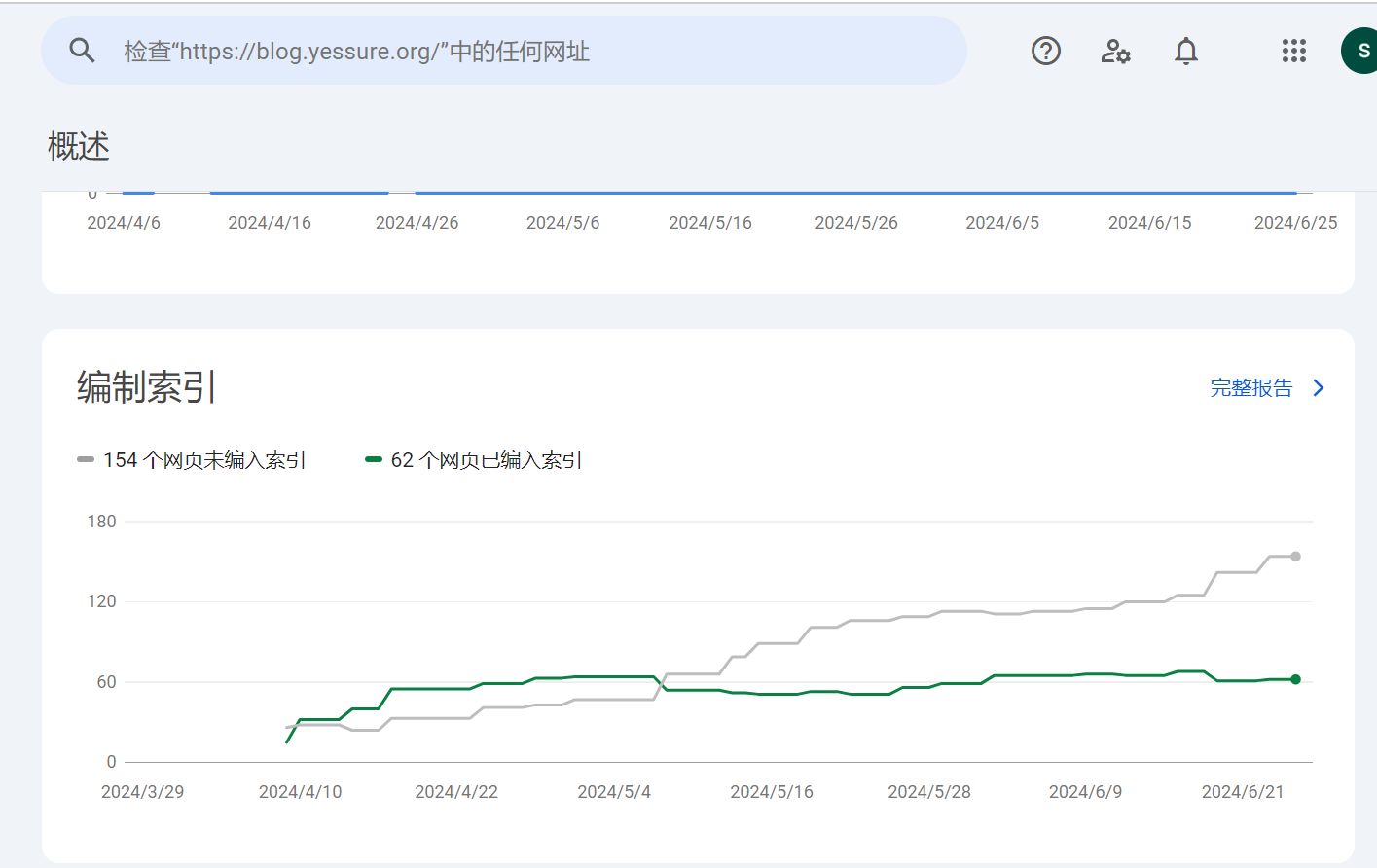
Task: Click the 2024/4/10 date on the index chart axis
Action: tap(300, 792)
